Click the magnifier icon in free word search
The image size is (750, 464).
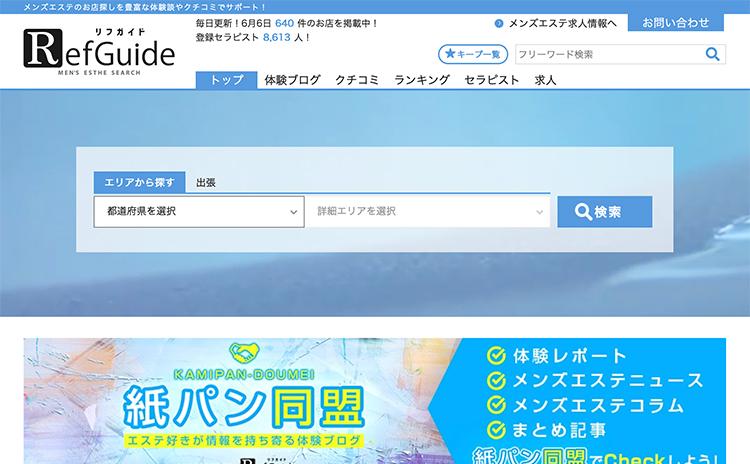click(712, 54)
